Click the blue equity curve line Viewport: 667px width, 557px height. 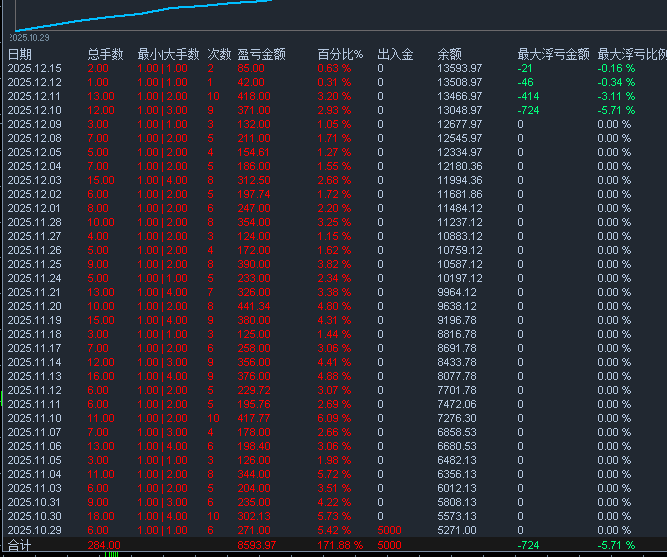150,10
